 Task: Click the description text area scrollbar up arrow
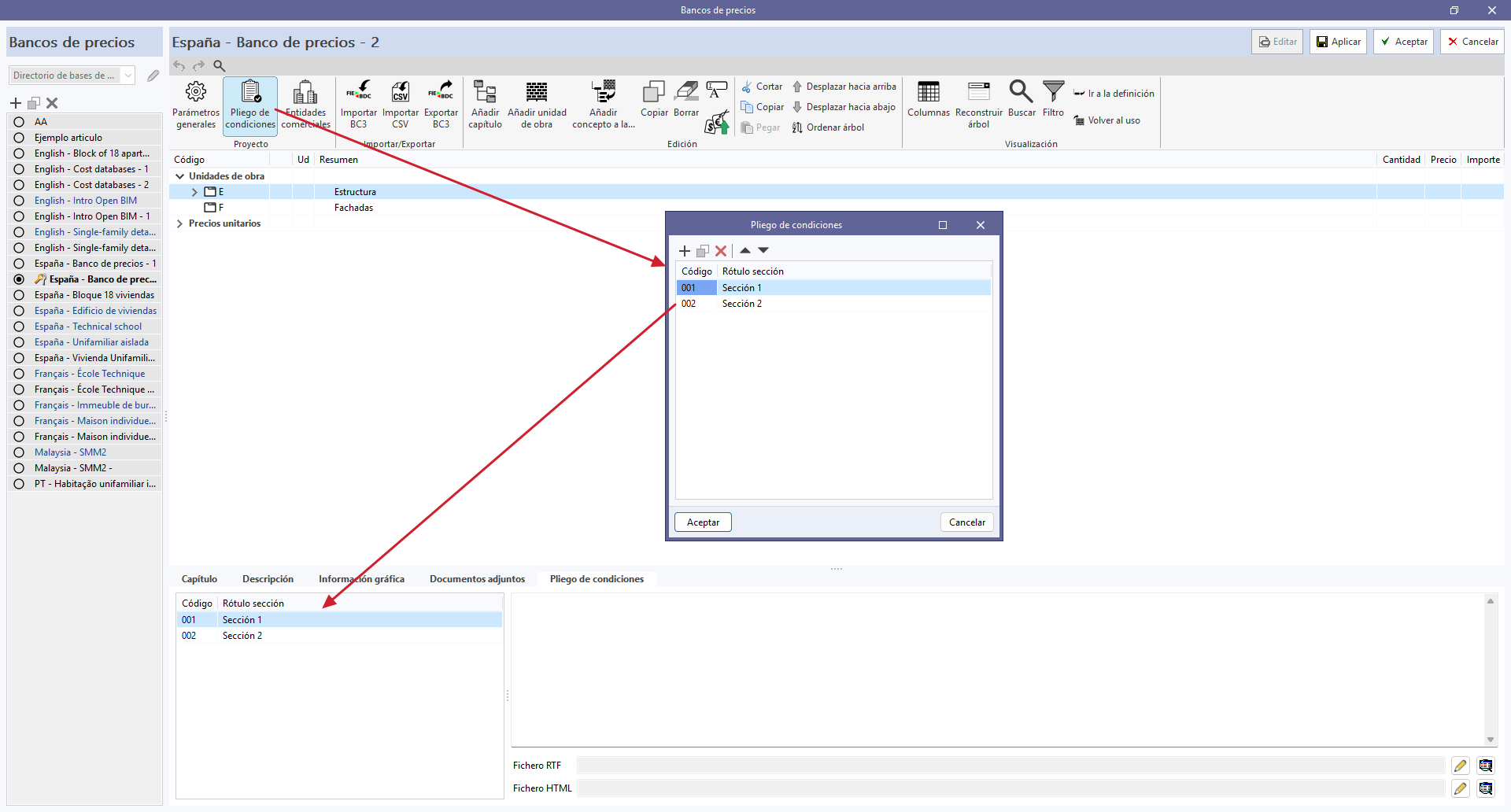1491,601
